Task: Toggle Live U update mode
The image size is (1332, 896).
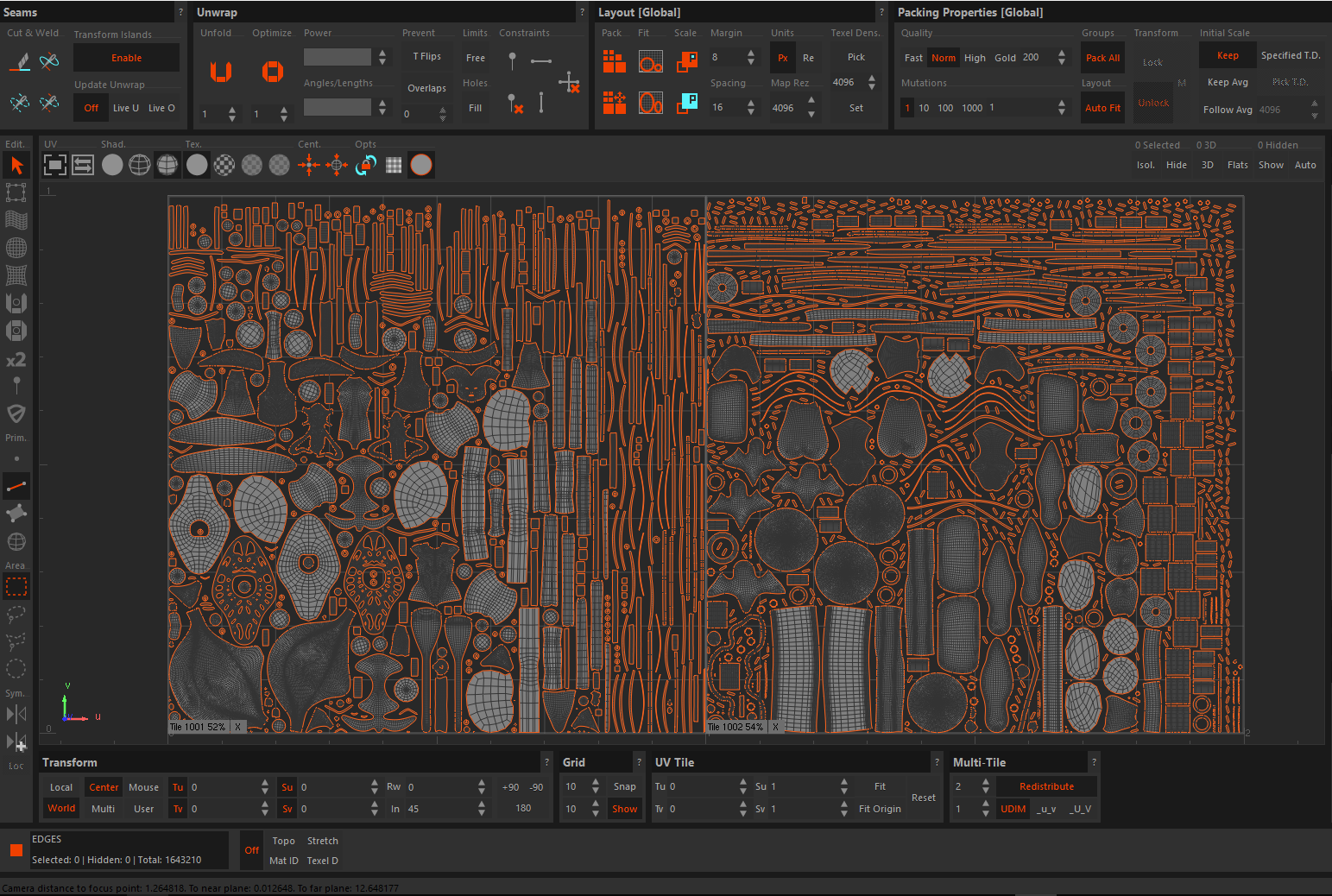Action: pos(126,108)
